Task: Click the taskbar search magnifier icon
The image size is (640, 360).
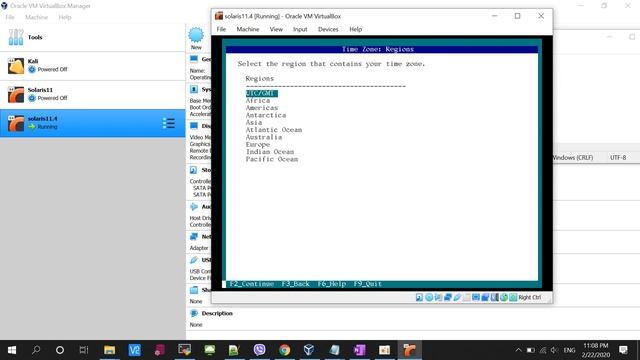Action: tap(36, 350)
